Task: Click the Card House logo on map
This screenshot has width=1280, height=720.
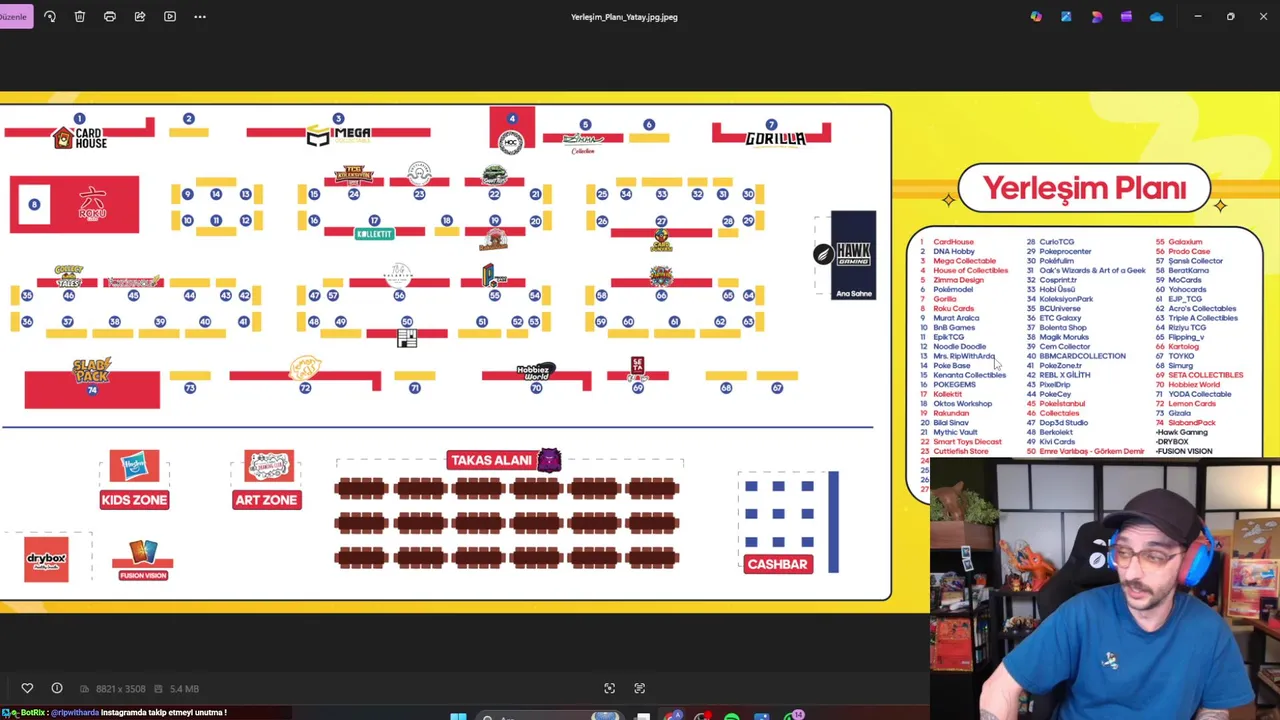Action: point(79,138)
